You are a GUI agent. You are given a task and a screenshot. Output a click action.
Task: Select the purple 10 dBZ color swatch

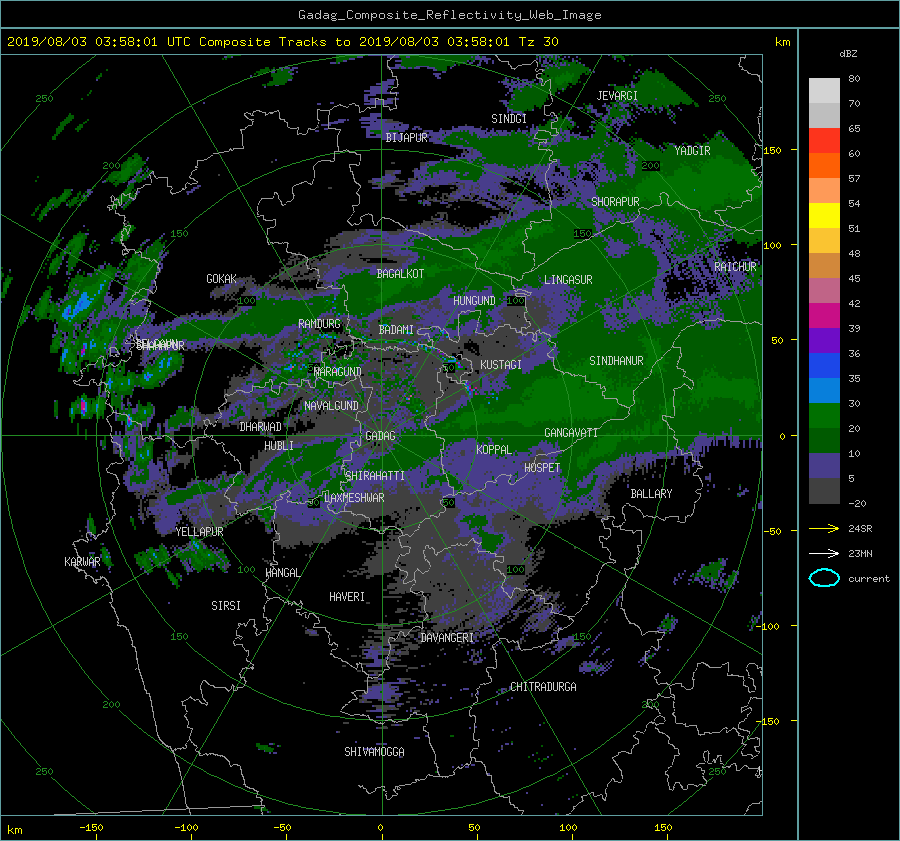coord(824,466)
